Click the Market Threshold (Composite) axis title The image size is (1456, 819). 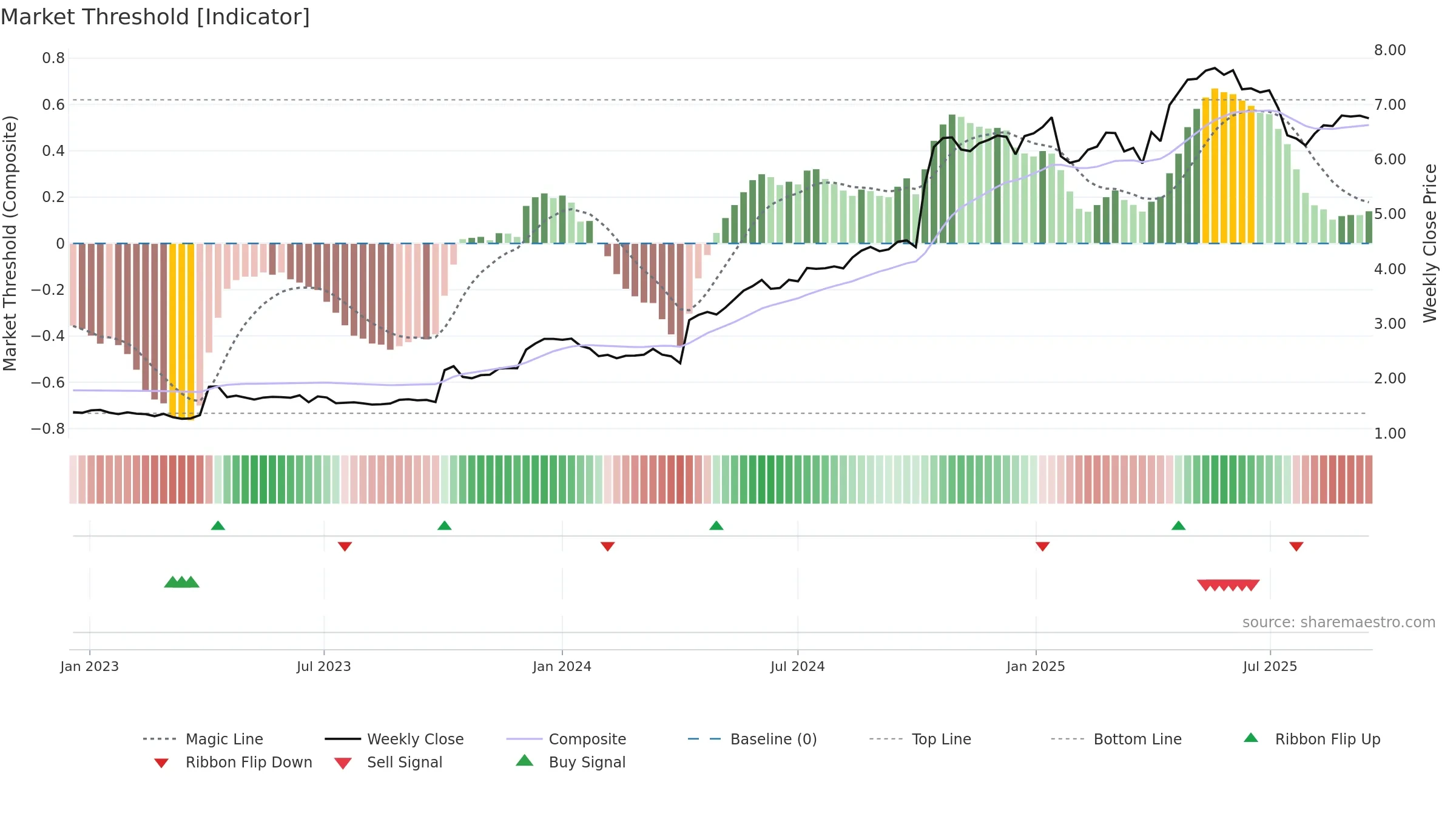pos(10,243)
